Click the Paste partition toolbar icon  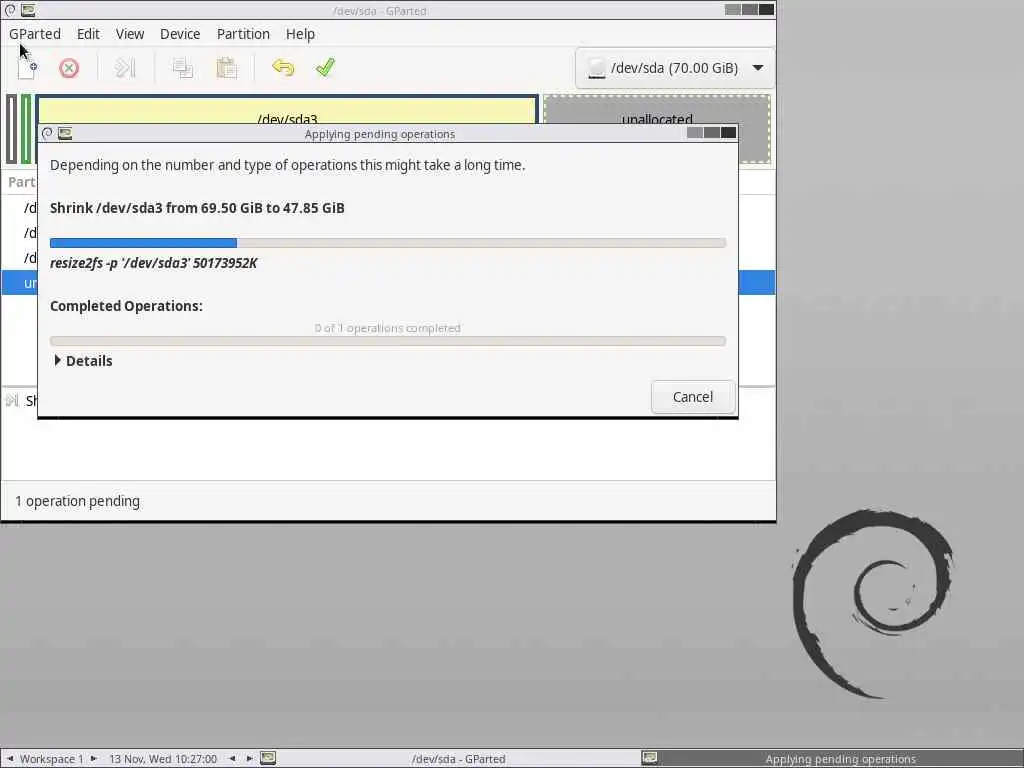coord(226,68)
